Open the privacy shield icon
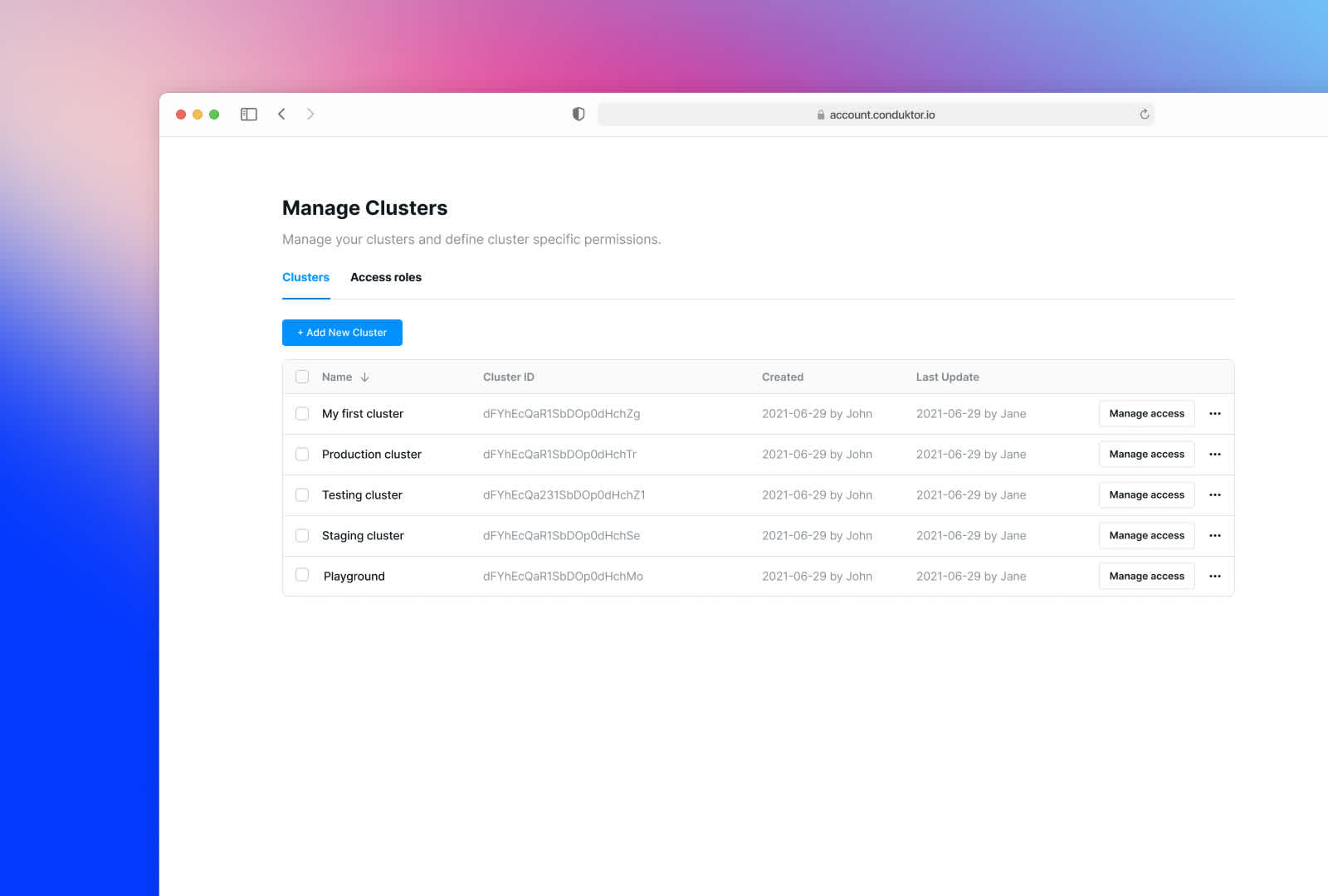 (x=579, y=114)
